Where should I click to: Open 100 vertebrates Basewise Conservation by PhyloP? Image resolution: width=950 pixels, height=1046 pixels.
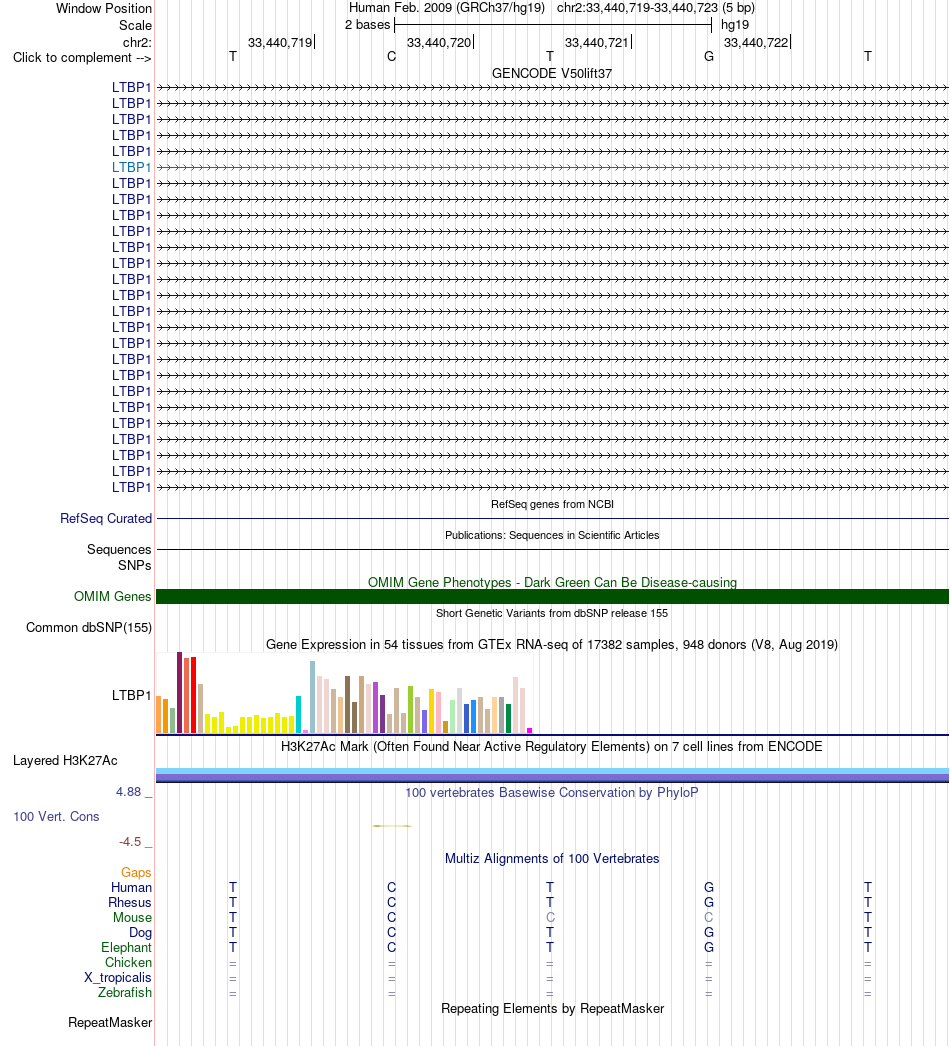pos(552,793)
